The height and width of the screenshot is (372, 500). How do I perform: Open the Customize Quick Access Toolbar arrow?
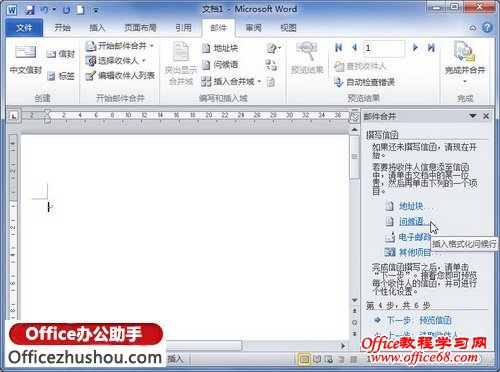(96, 10)
